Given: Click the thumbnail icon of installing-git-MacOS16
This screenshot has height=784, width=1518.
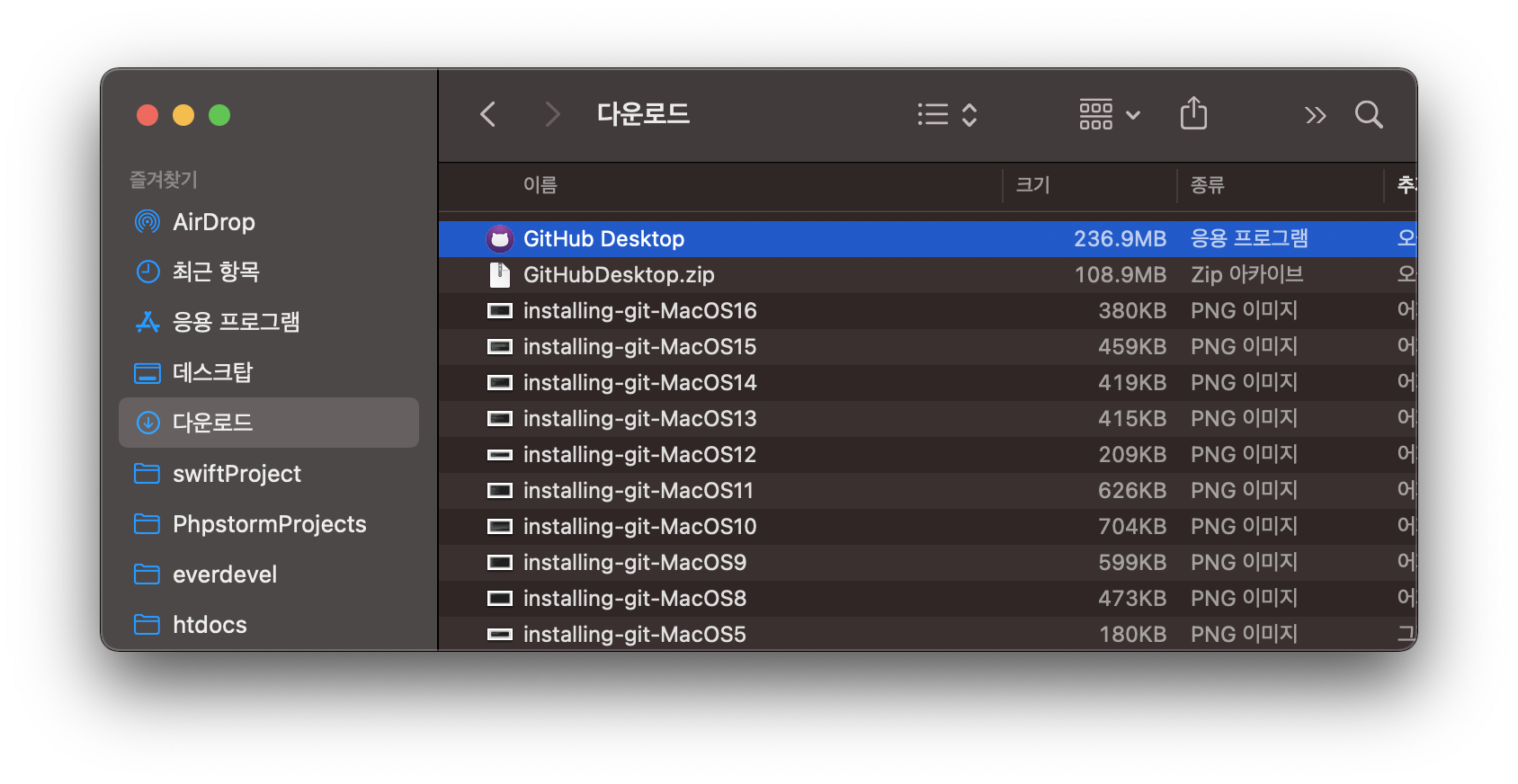Looking at the screenshot, I should 500,310.
